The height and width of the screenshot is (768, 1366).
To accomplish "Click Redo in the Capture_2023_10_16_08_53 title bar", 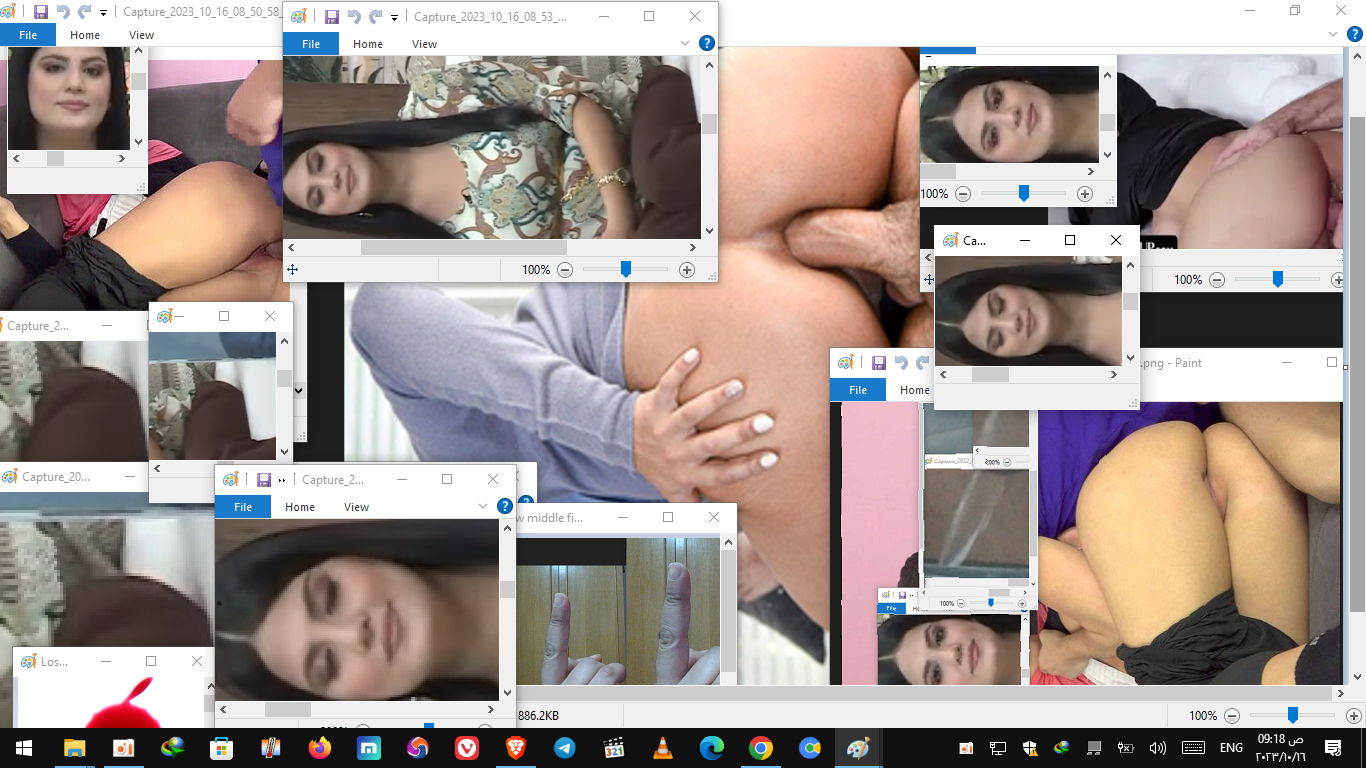I will tap(376, 17).
